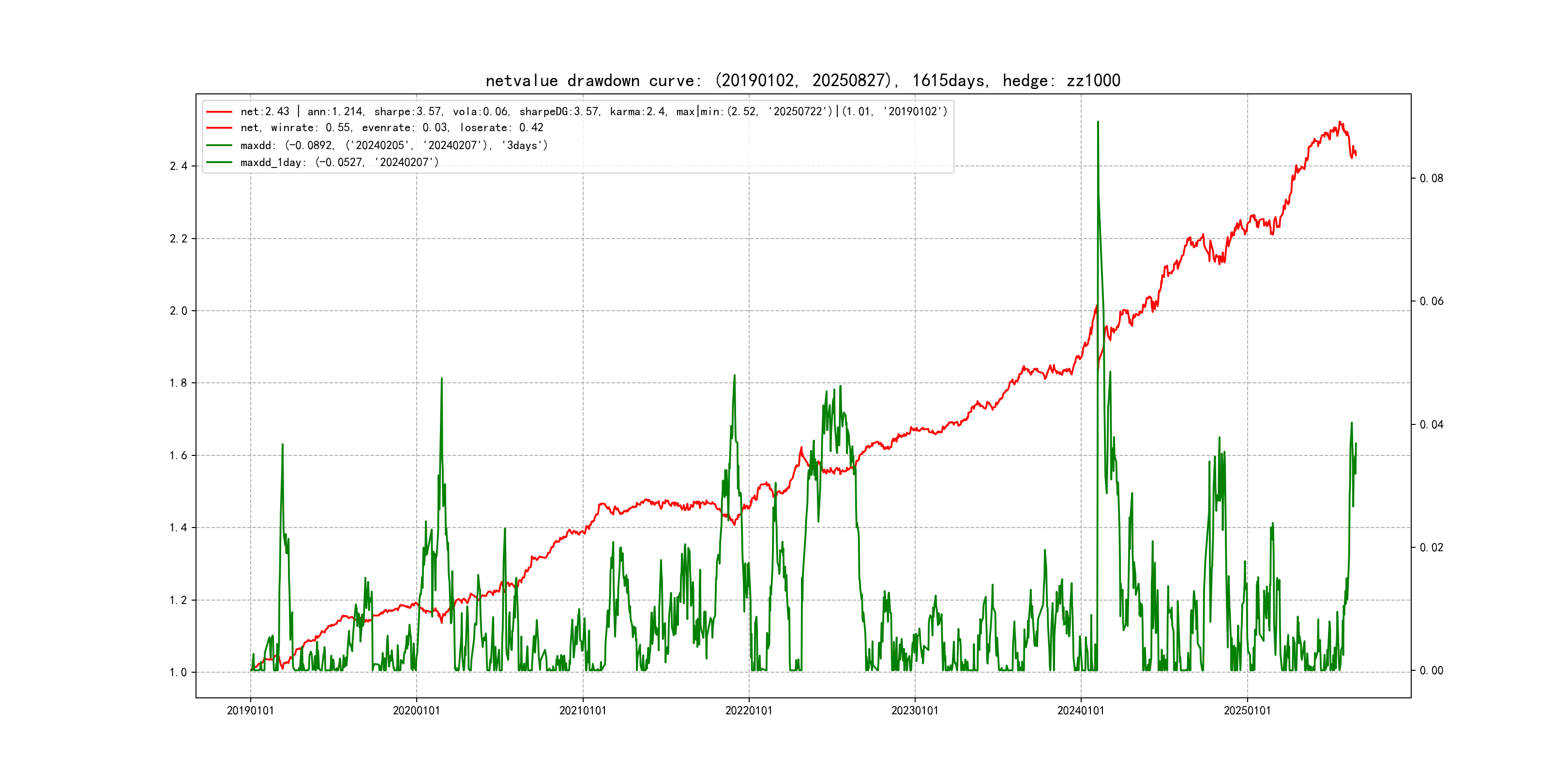
Task: Click right y-axis label 0.08
Action: point(1431,179)
